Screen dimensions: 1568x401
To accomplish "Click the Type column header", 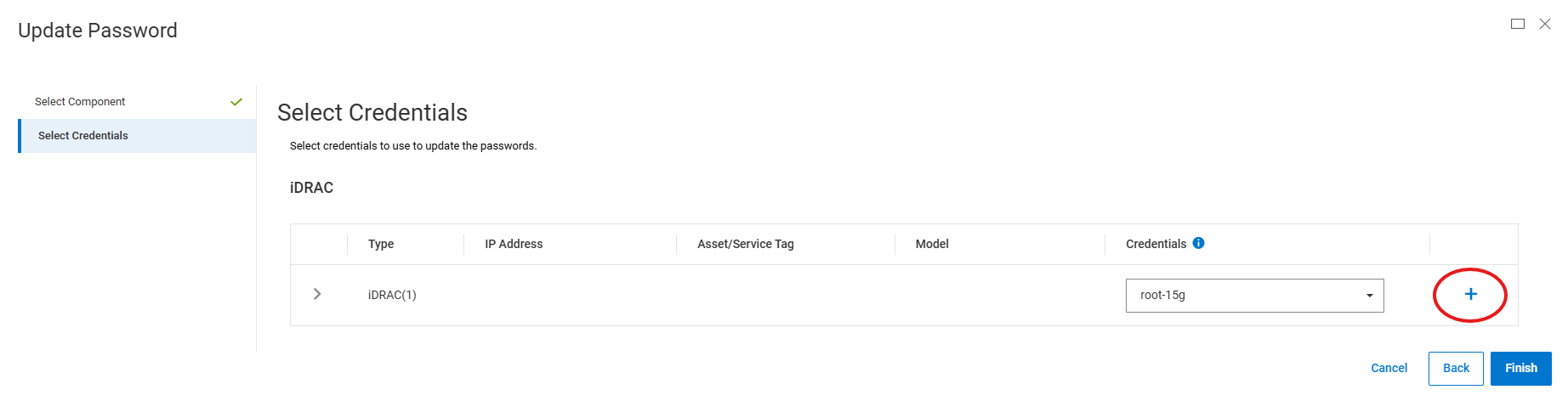I will coord(381,244).
